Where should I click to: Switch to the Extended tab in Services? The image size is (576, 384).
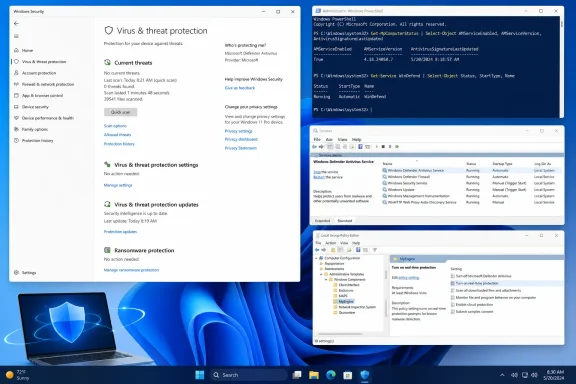tap(323, 221)
